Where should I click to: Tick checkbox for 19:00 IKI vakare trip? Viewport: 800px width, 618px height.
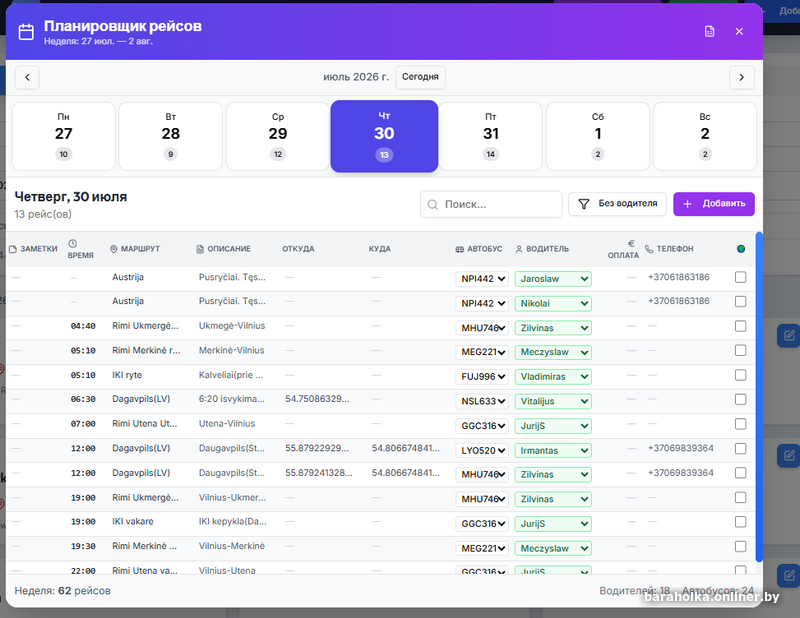coord(740,522)
